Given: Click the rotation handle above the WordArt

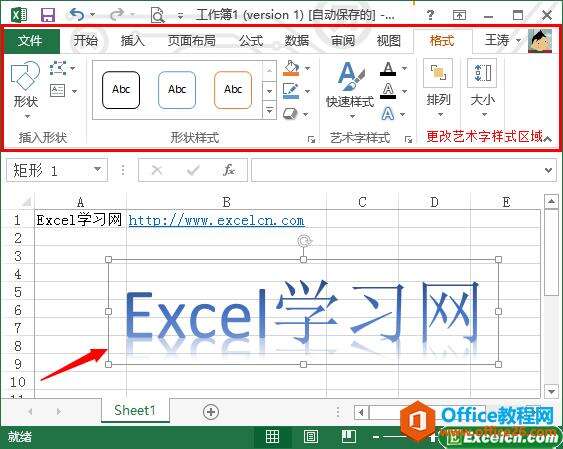Looking at the screenshot, I should point(304,241).
